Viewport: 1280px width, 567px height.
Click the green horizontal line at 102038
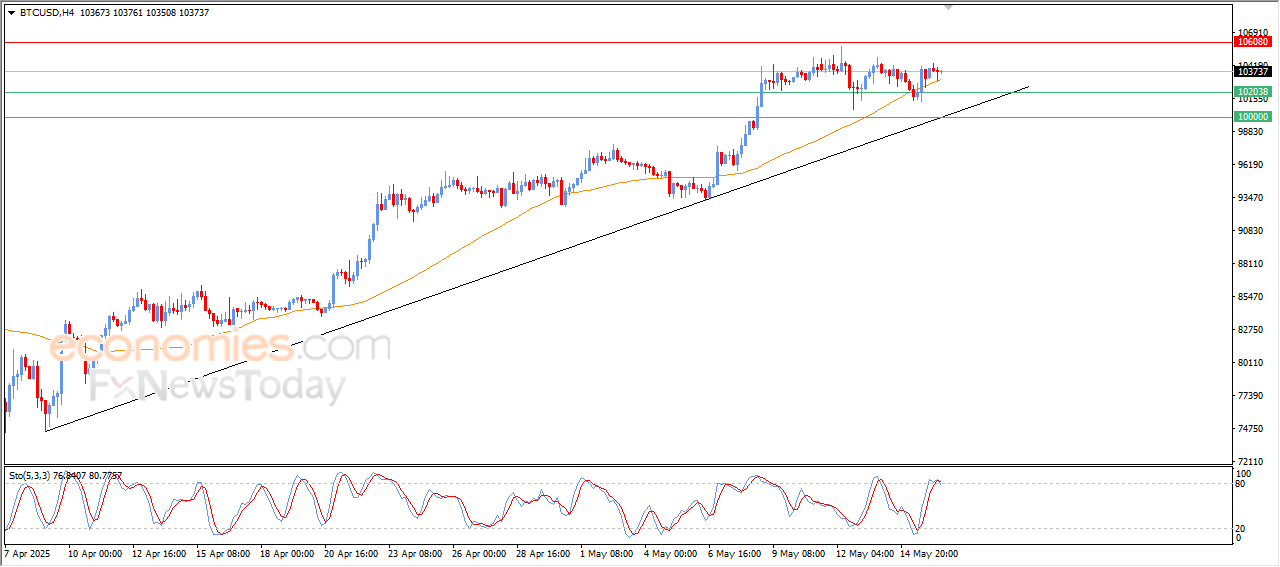point(616,92)
